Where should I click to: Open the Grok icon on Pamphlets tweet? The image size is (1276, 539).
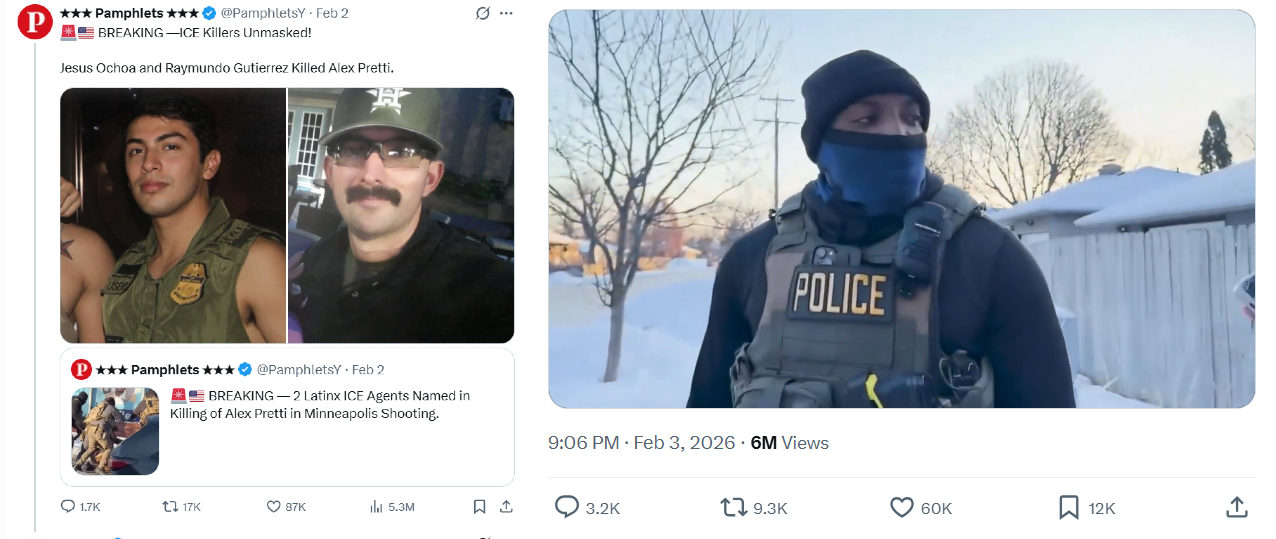coord(482,13)
